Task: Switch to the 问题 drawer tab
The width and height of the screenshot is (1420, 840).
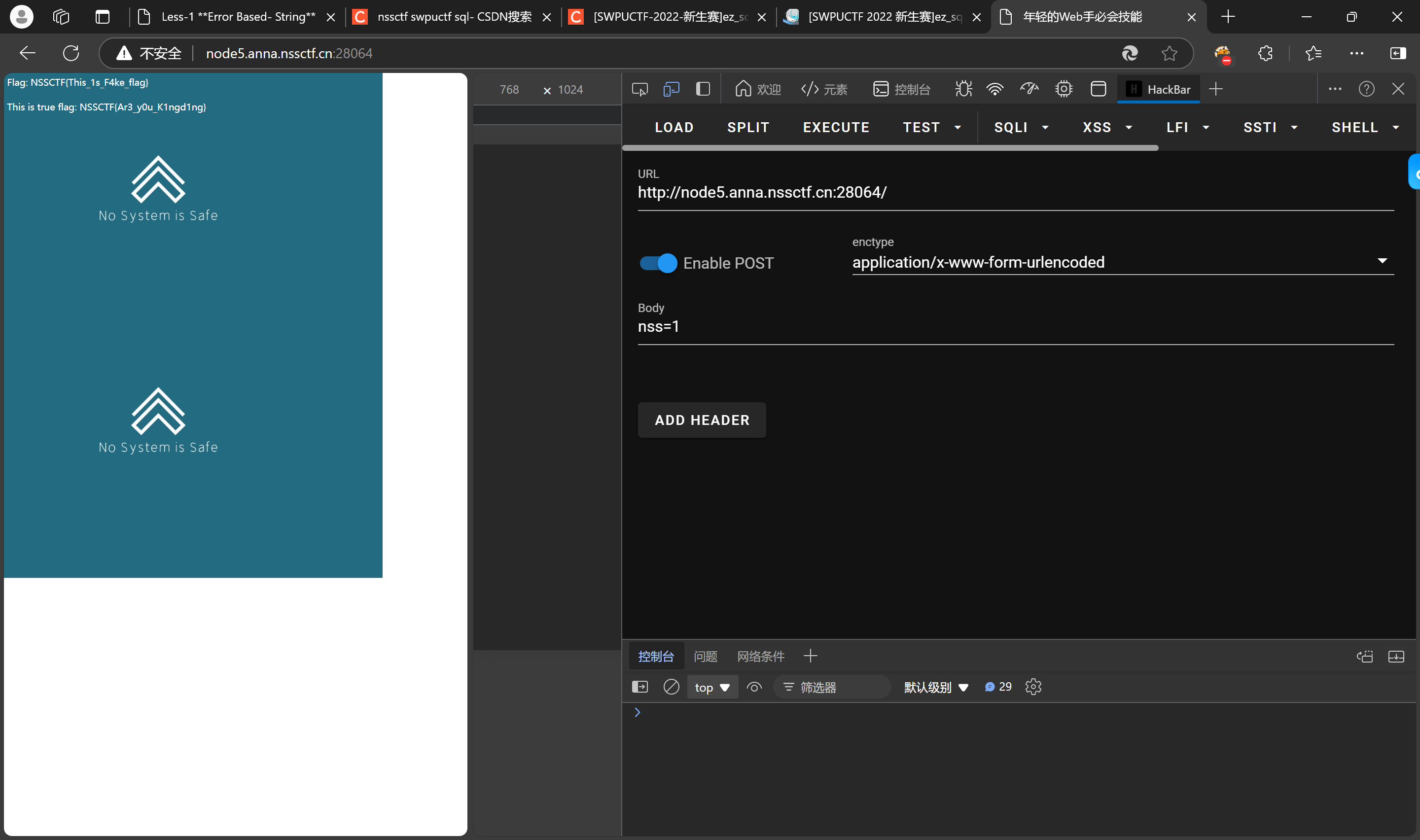Action: [x=705, y=657]
